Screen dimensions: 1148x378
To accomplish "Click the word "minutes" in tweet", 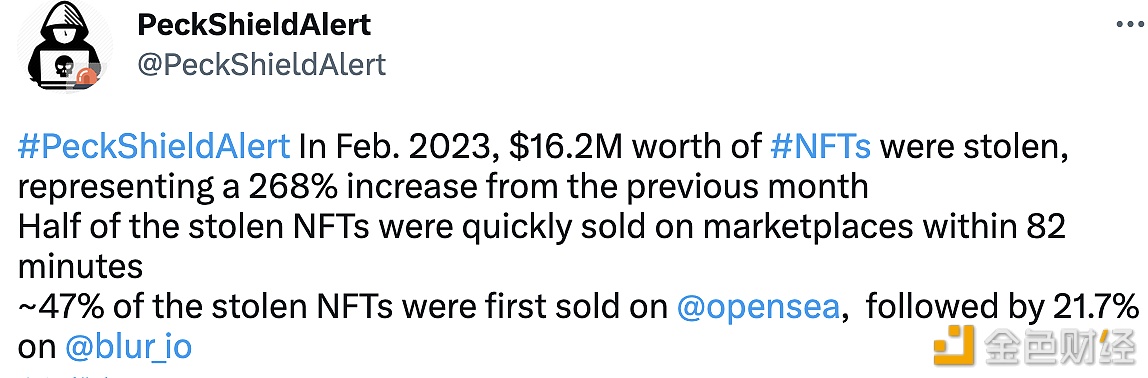I will pyautogui.click(x=81, y=267).
